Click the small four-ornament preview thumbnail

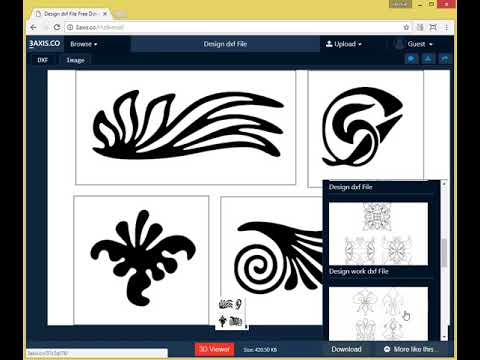(x=231, y=313)
